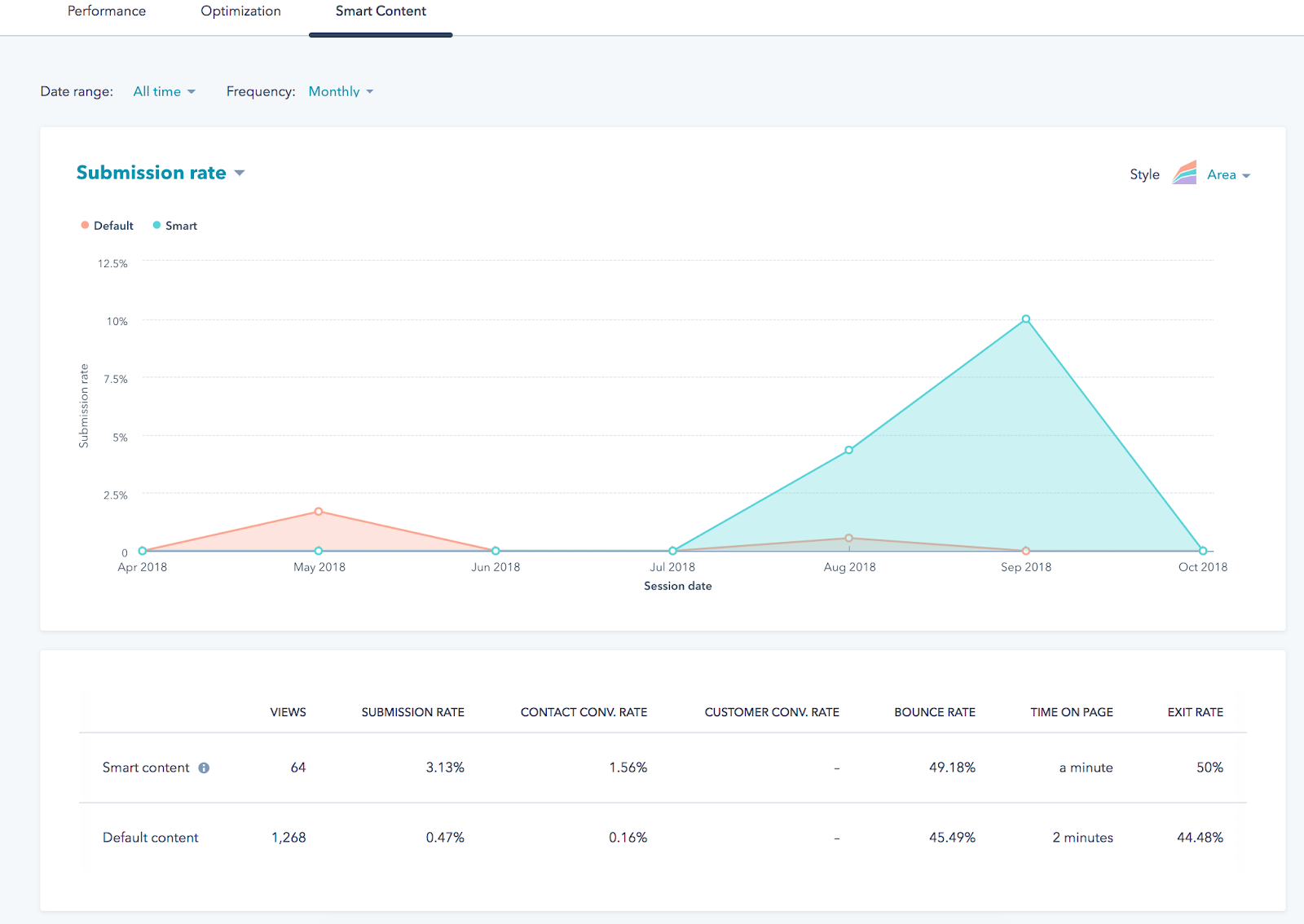Click the Area chart style icon

(1184, 174)
